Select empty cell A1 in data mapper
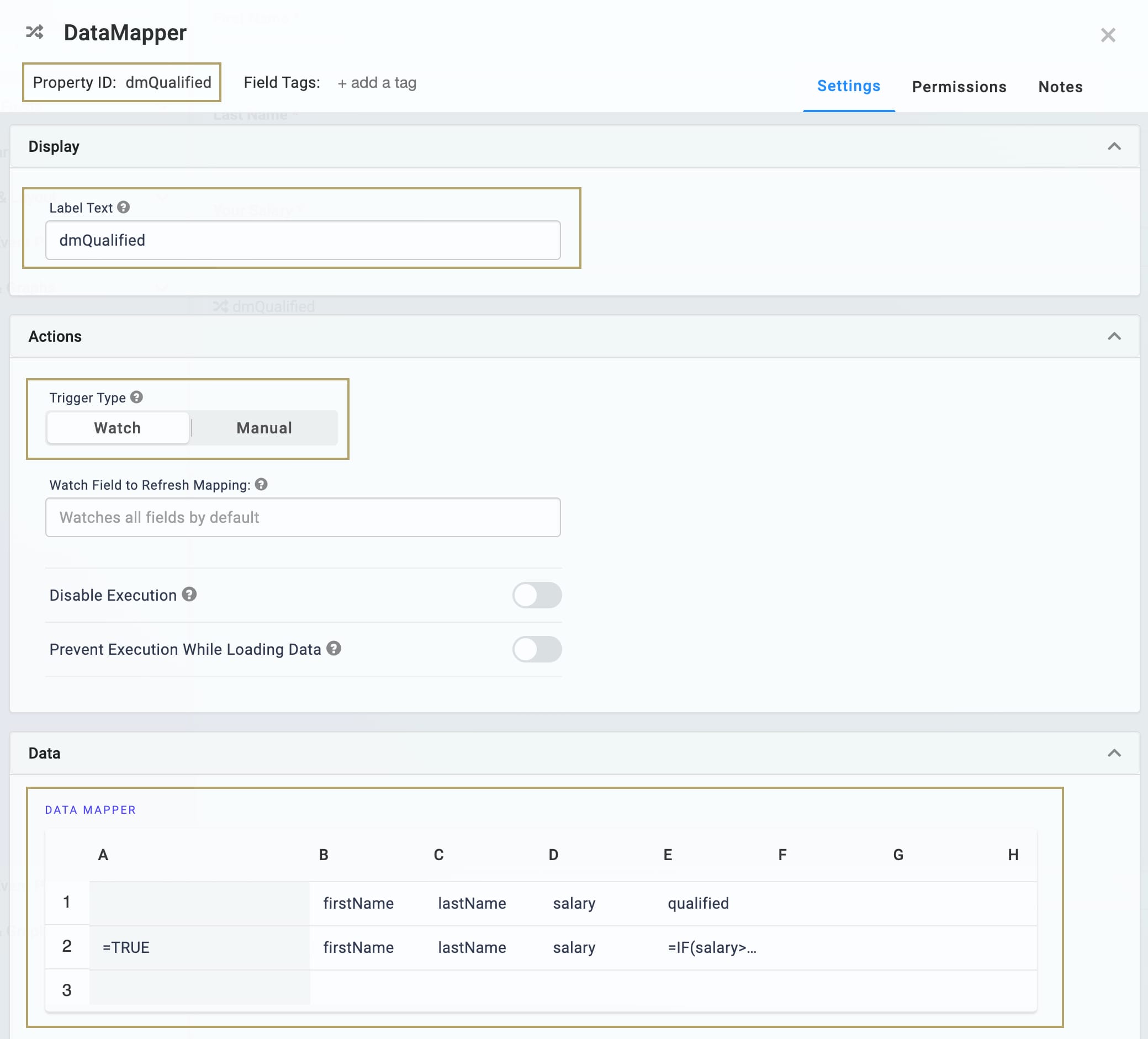1148x1039 pixels. [x=200, y=903]
